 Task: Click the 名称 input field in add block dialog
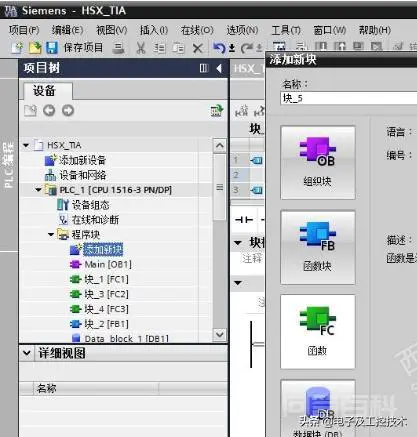[349, 98]
